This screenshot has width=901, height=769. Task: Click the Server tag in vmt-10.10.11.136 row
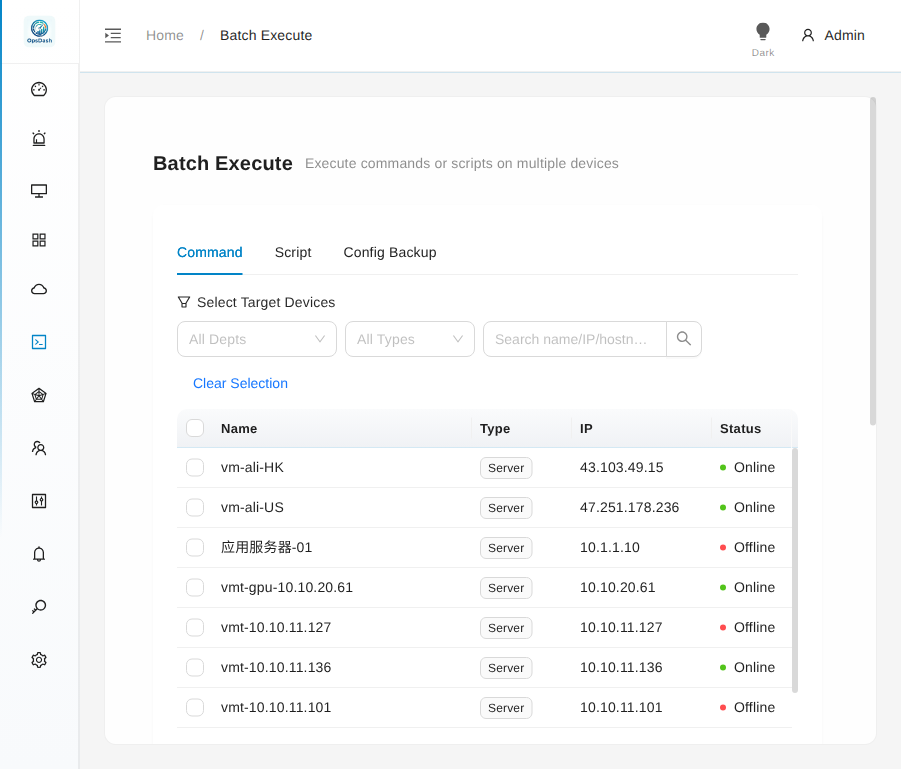pos(506,668)
